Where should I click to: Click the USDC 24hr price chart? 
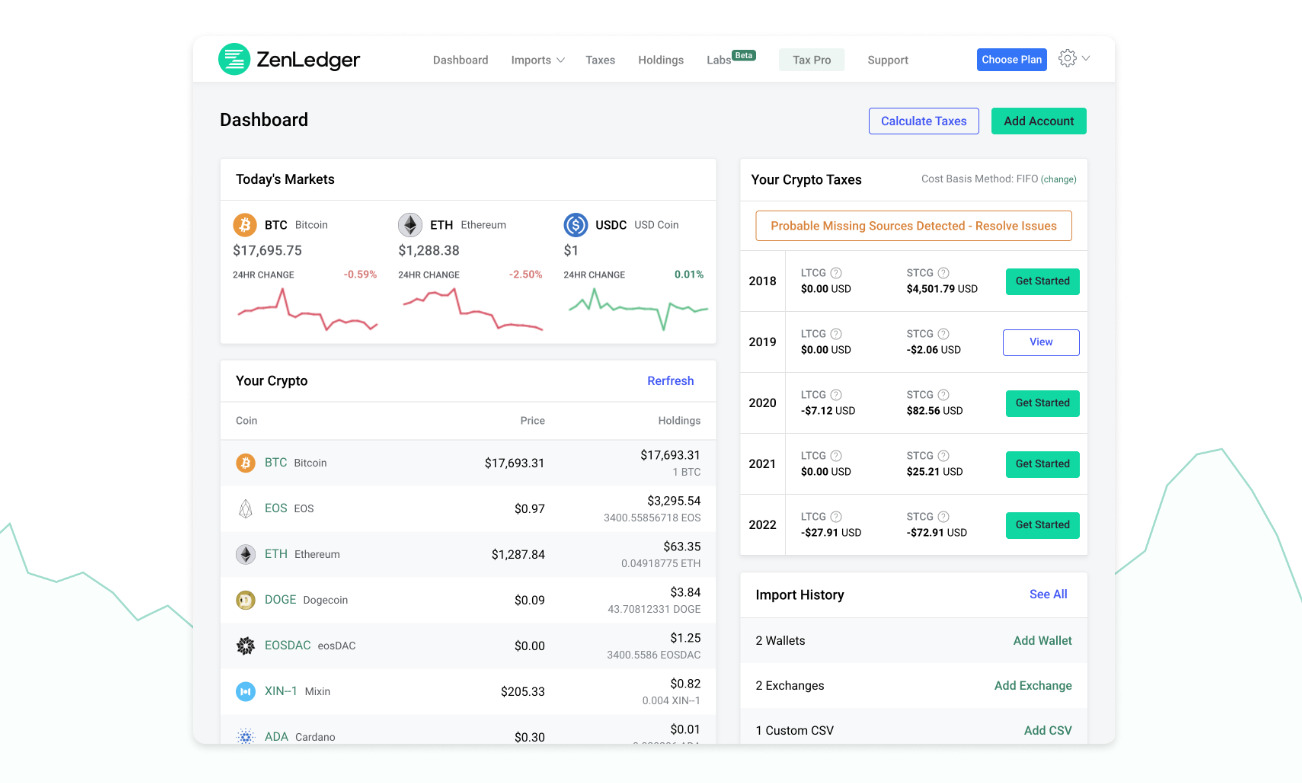(638, 309)
